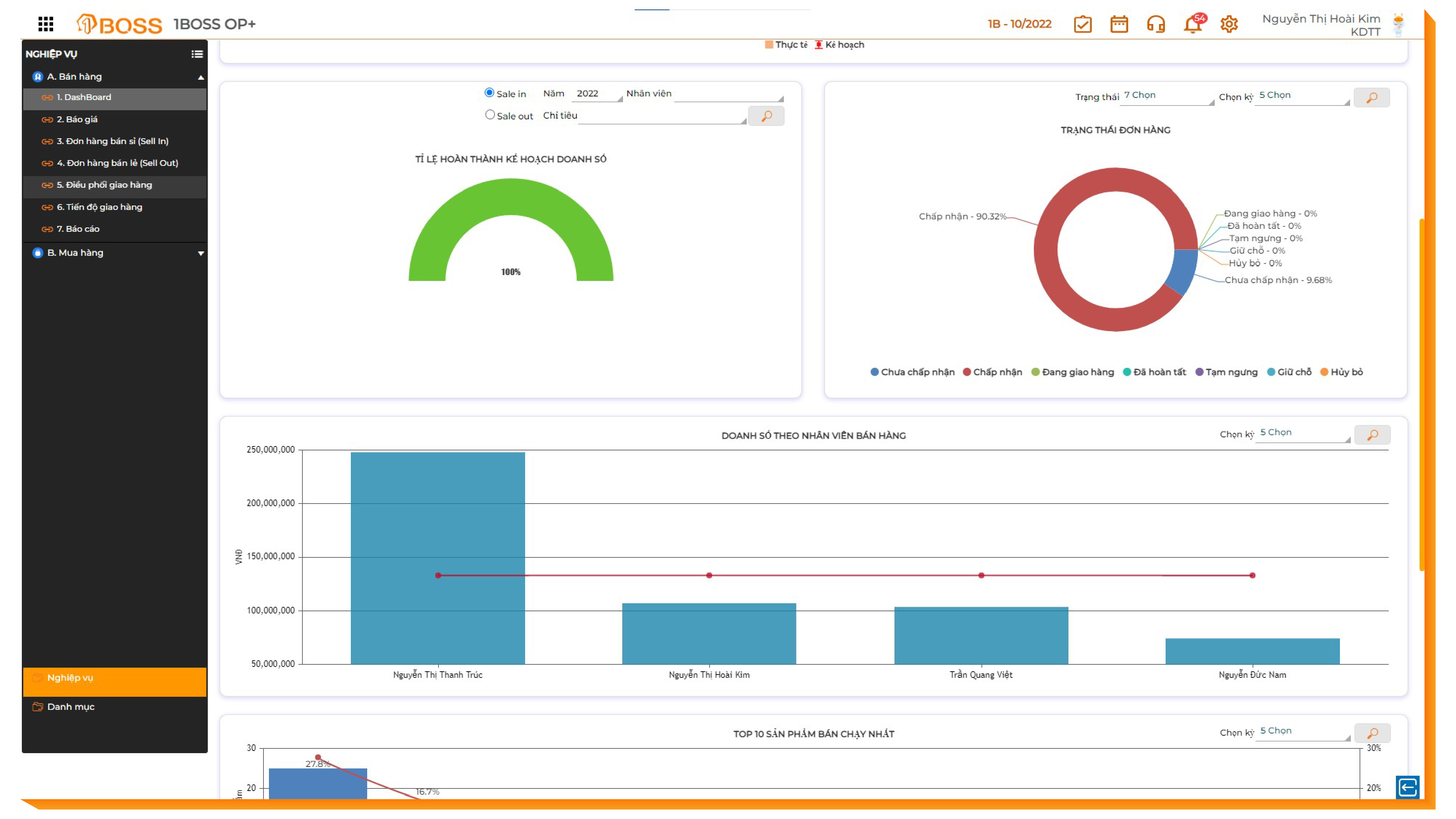Image resolution: width=1456 pixels, height=819 pixels.
Task: Open the calendar icon in header
Action: point(1119,24)
